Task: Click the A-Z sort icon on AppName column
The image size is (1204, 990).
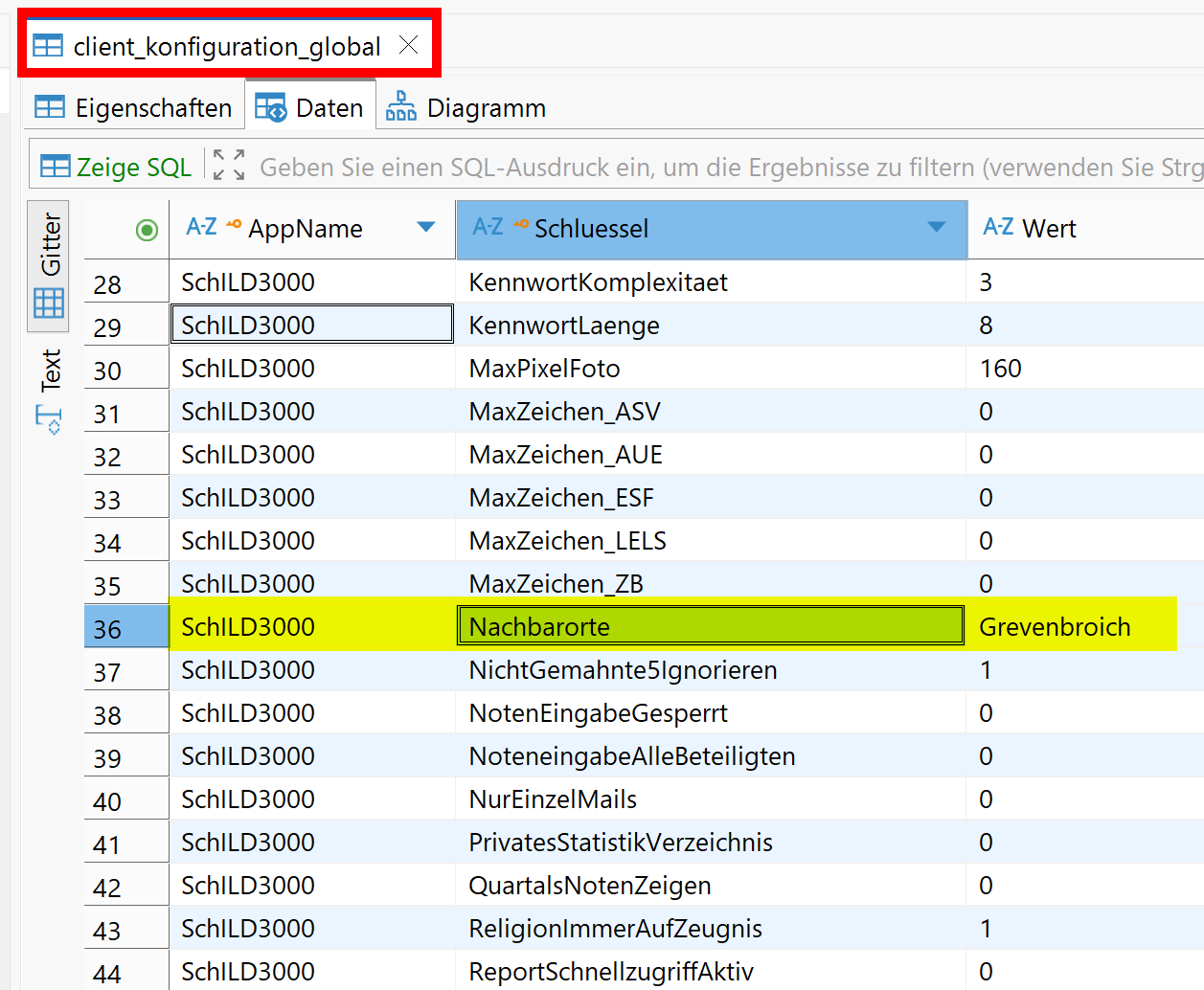Action: 204,228
